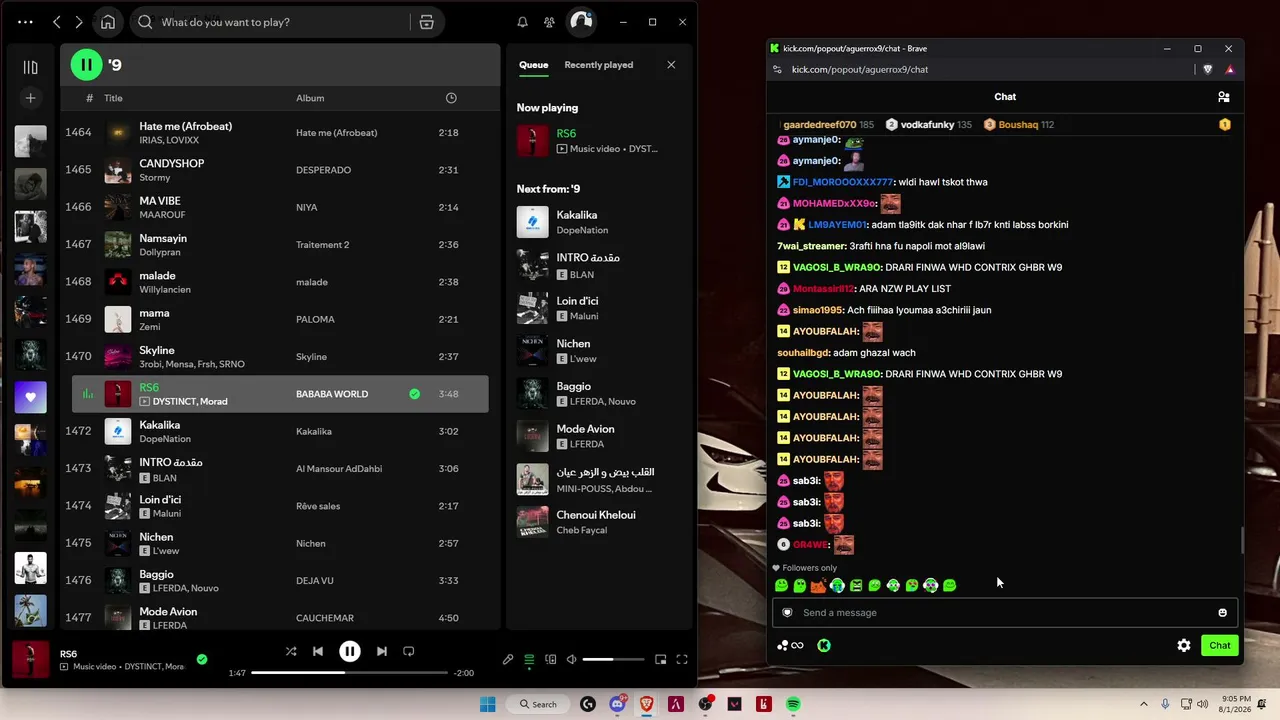Open the emote picker smiley icon
Image resolution: width=1280 pixels, height=720 pixels.
click(x=1222, y=612)
